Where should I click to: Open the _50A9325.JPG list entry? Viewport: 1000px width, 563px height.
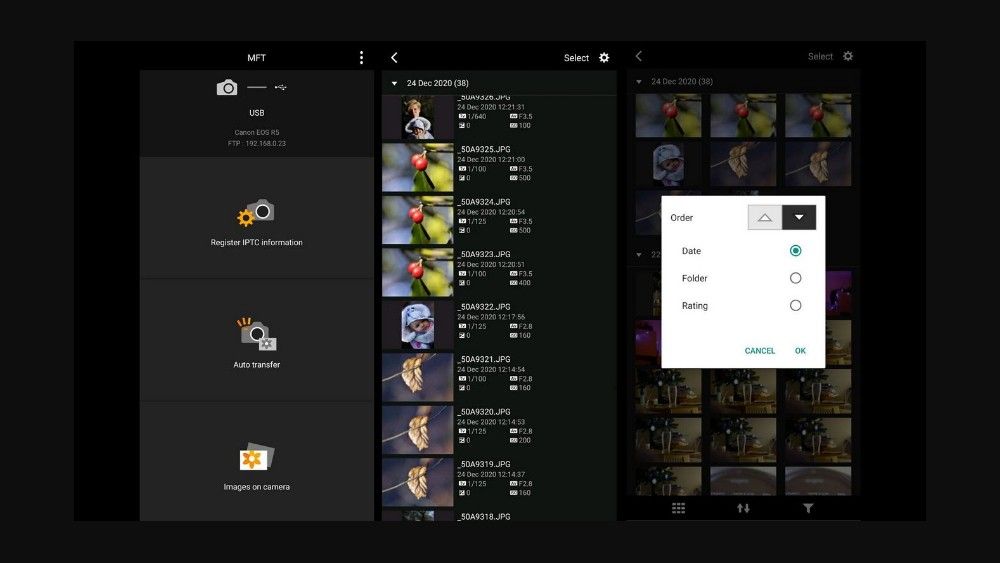500,167
